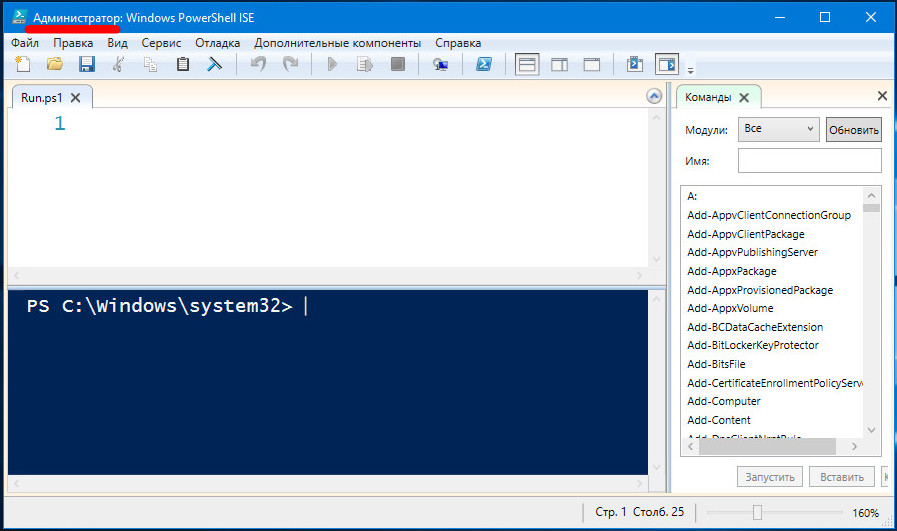This screenshot has height=531, width=897.
Task: Open the toolbar overflow options arrow
Action: [690, 70]
